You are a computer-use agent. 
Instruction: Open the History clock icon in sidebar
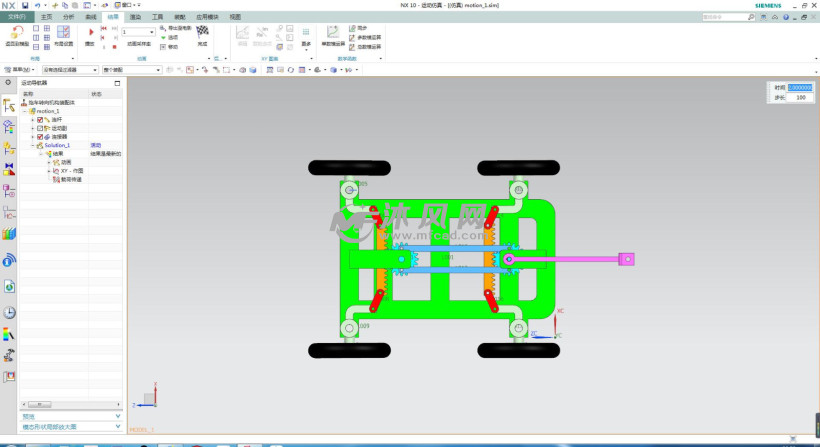9,313
